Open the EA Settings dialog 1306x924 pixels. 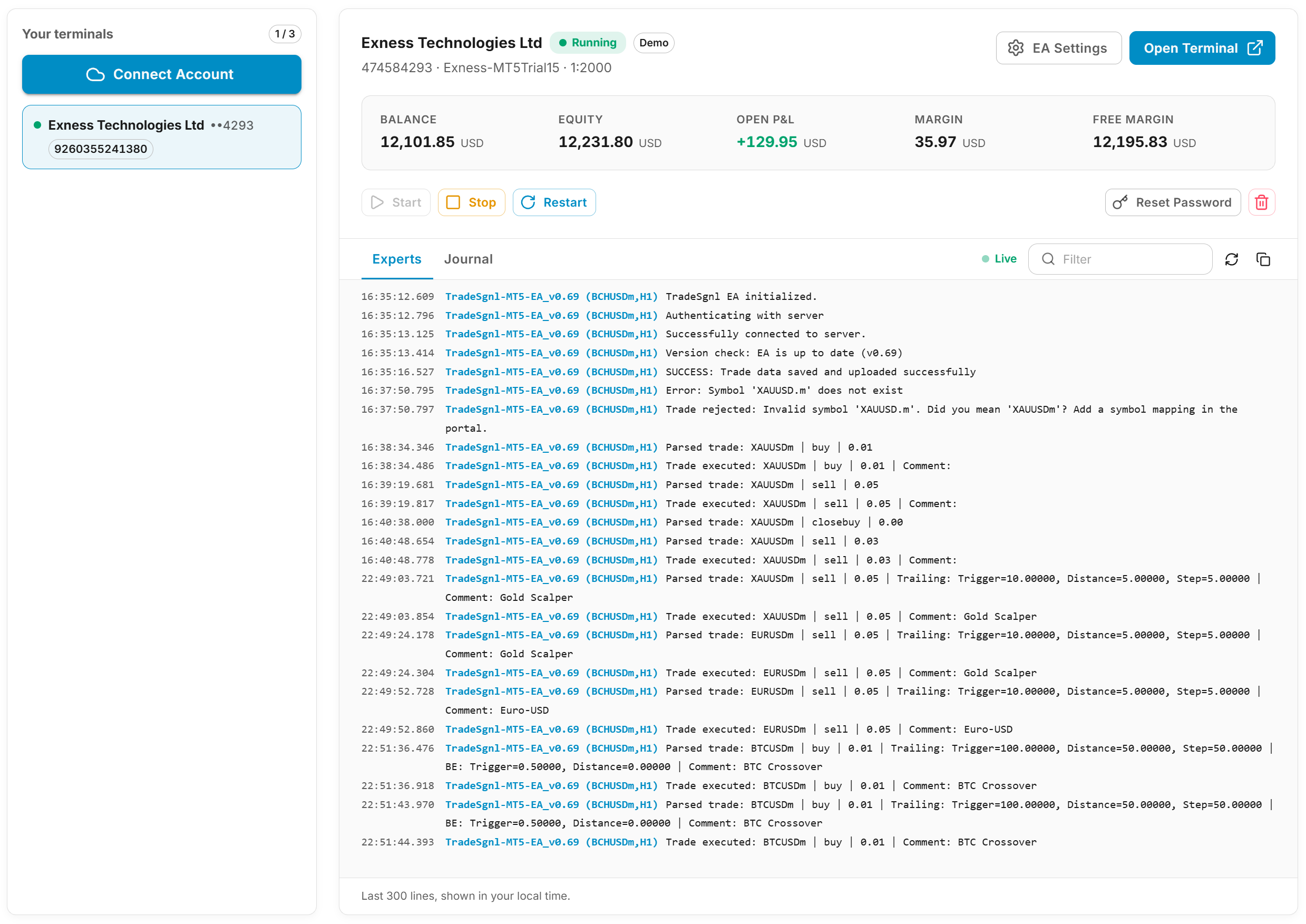point(1059,48)
